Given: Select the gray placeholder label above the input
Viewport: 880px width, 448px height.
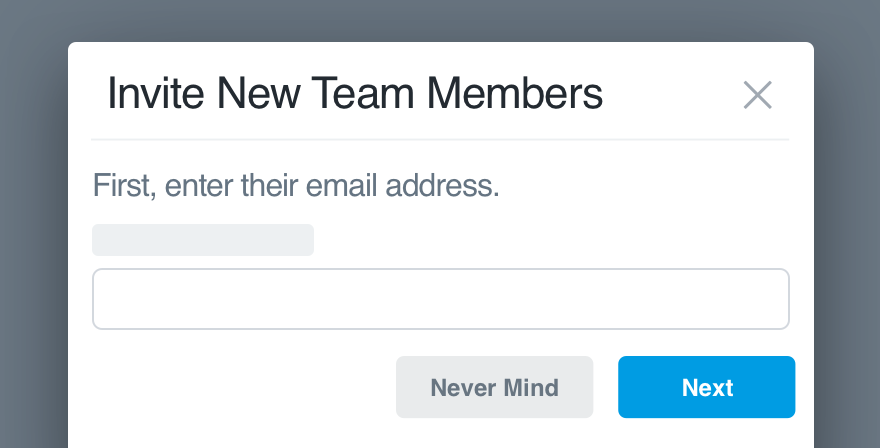Looking at the screenshot, I should 203,240.
